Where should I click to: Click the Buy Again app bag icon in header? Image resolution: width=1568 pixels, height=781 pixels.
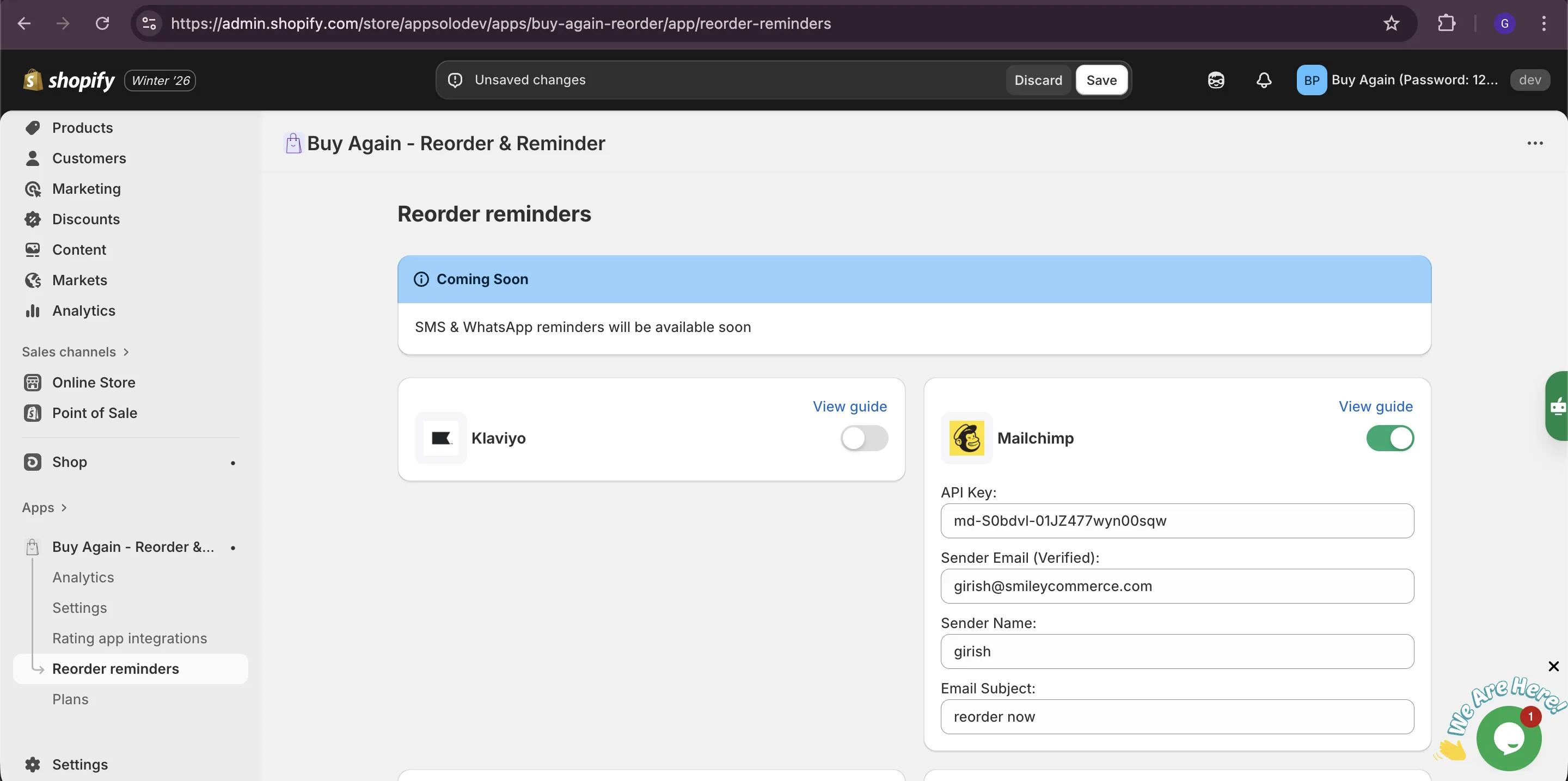(x=293, y=144)
